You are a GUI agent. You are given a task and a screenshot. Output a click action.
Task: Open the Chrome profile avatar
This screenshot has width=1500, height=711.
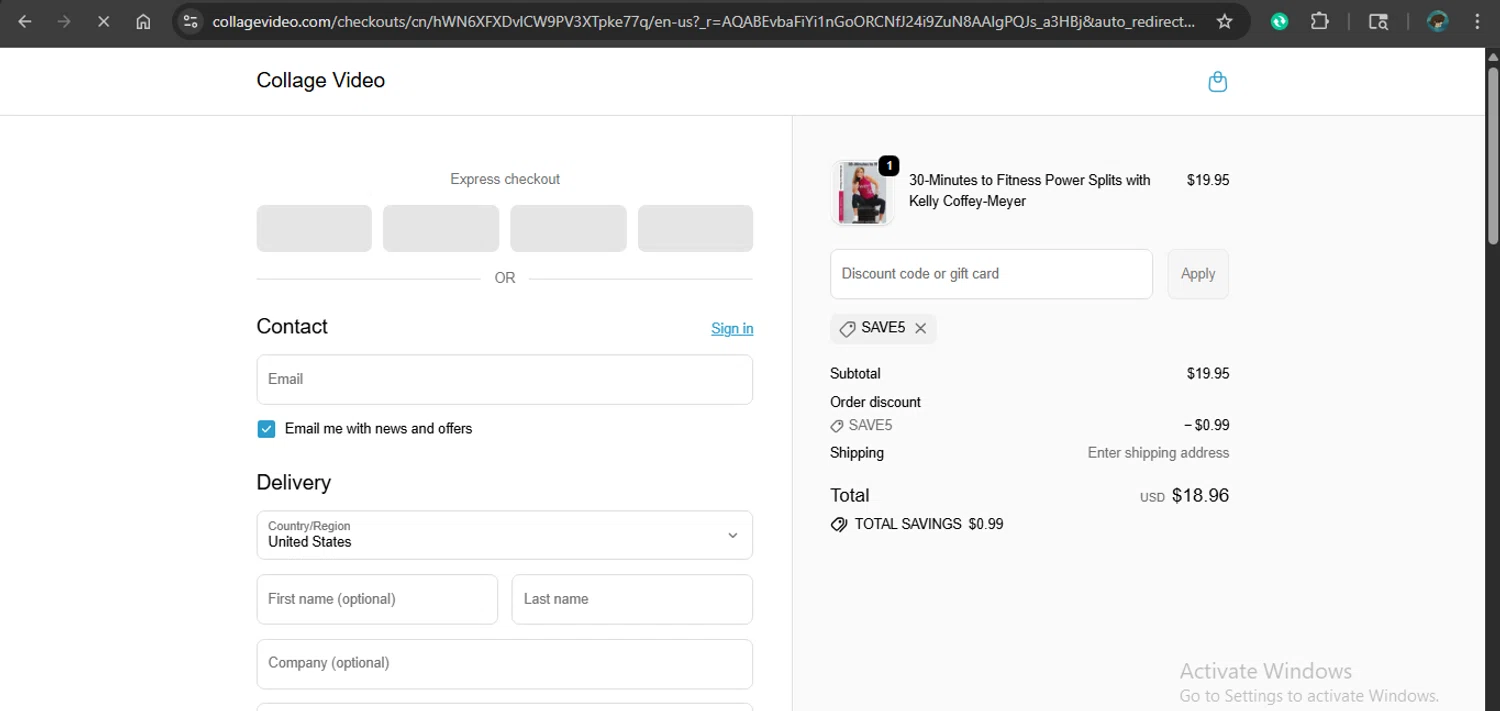point(1438,21)
